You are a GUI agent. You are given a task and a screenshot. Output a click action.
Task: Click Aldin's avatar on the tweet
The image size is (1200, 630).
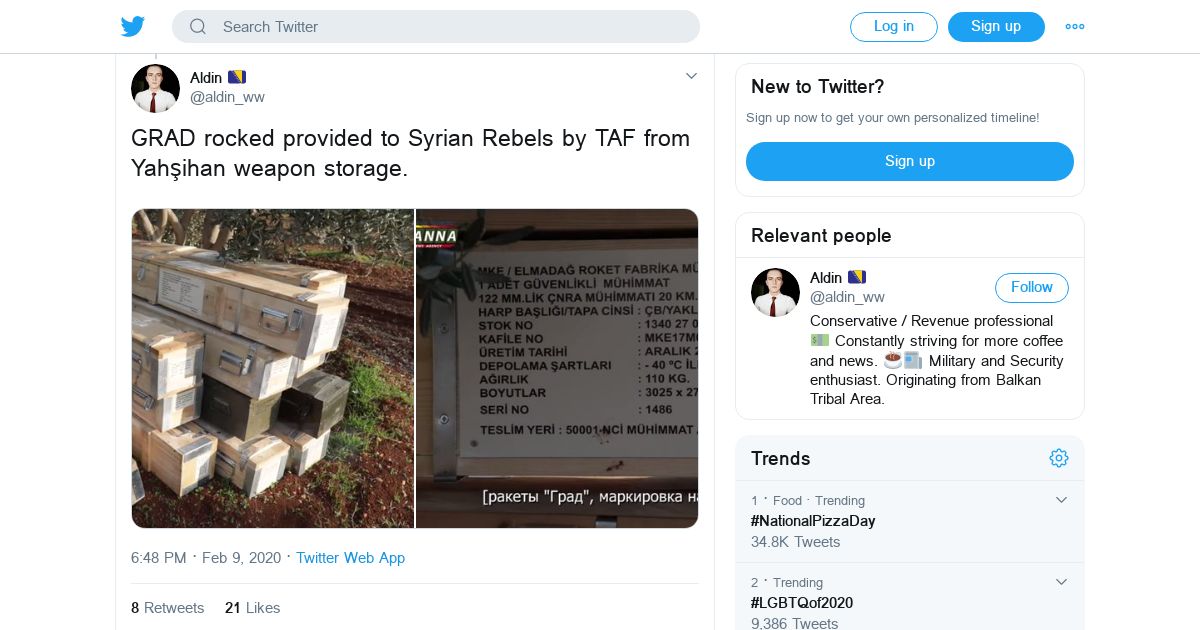[155, 88]
